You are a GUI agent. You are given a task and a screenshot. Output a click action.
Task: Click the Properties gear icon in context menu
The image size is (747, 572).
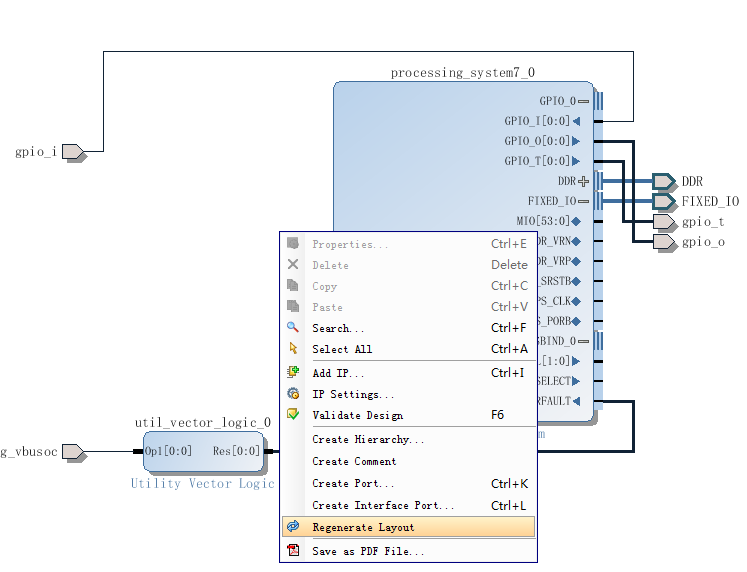tap(293, 243)
